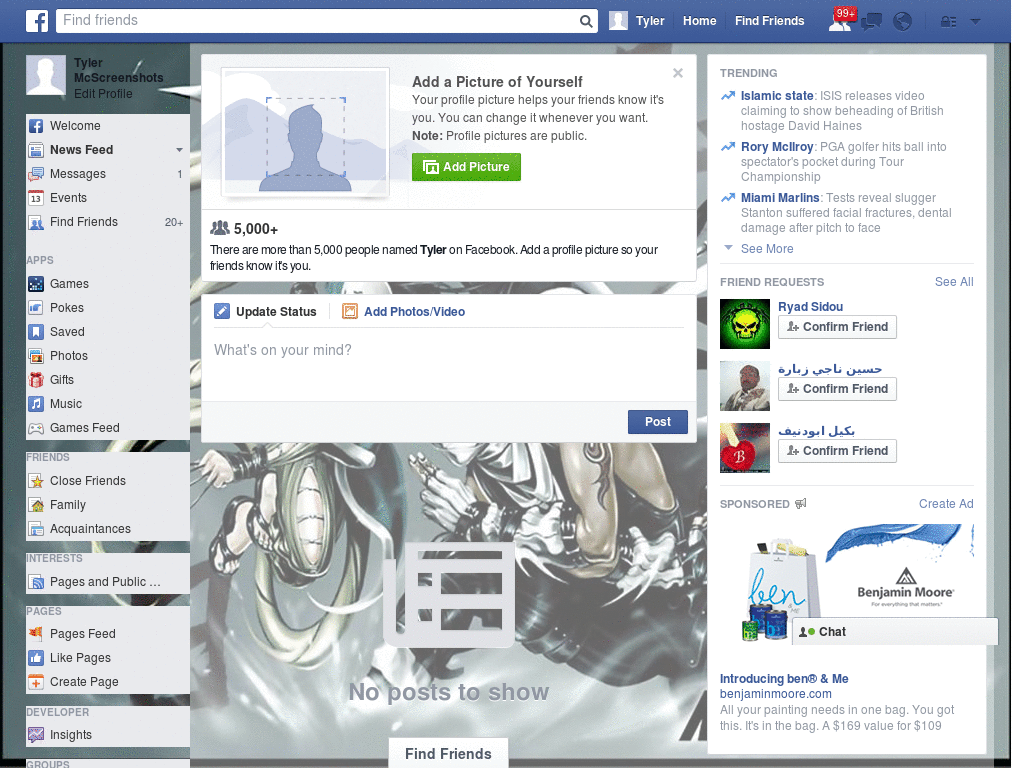Open friend requests icon with 99+ badge
Image resolution: width=1024 pixels, height=768 pixels.
(x=840, y=20)
